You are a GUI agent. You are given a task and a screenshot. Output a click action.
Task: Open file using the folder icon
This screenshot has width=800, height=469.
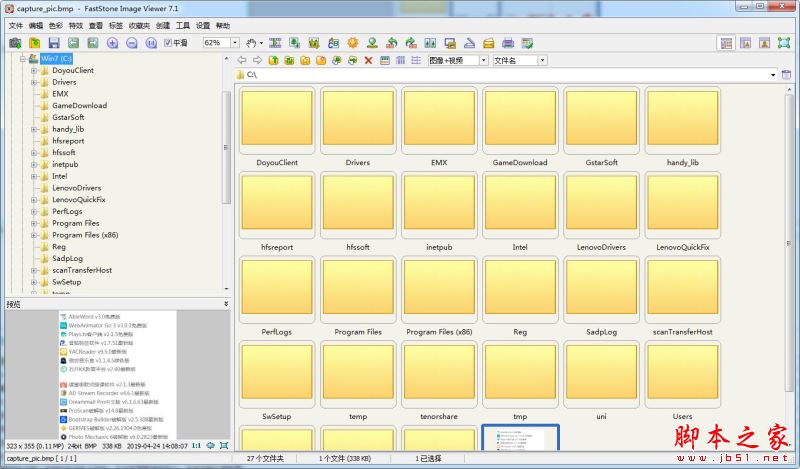coord(34,43)
